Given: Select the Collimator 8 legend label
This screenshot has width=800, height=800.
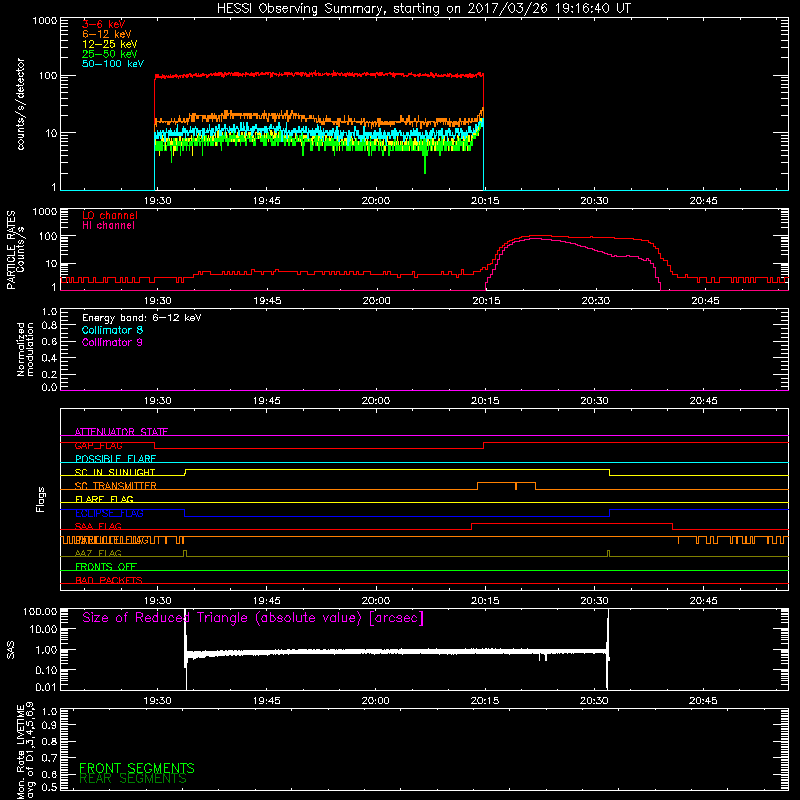Looking at the screenshot, I should pos(112,330).
